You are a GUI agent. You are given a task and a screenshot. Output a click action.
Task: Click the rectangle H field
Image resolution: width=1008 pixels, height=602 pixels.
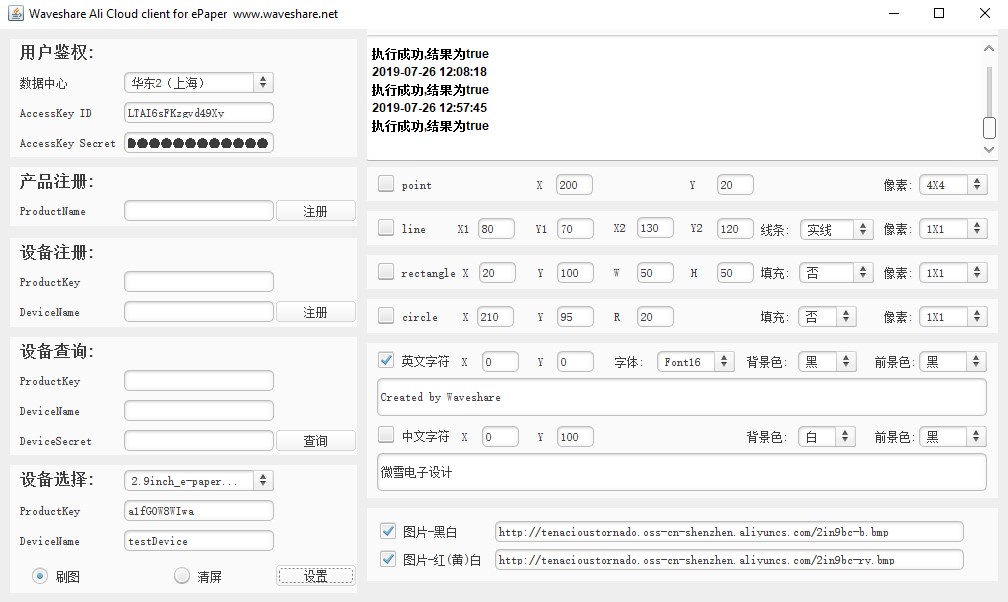pyautogui.click(x=735, y=273)
